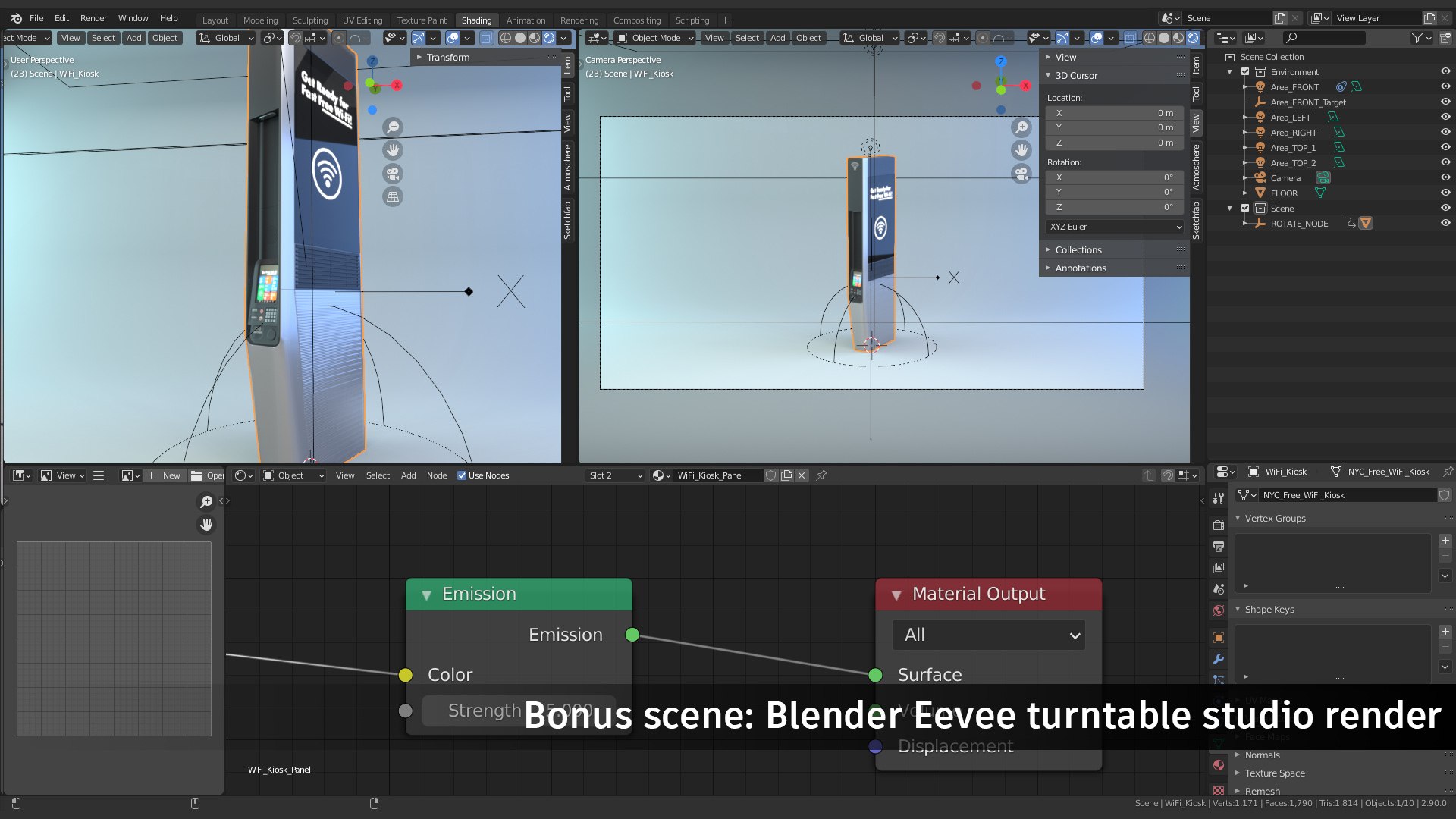Open the Material properties tab icon
Image resolution: width=1456 pixels, height=819 pixels.
(1219, 765)
